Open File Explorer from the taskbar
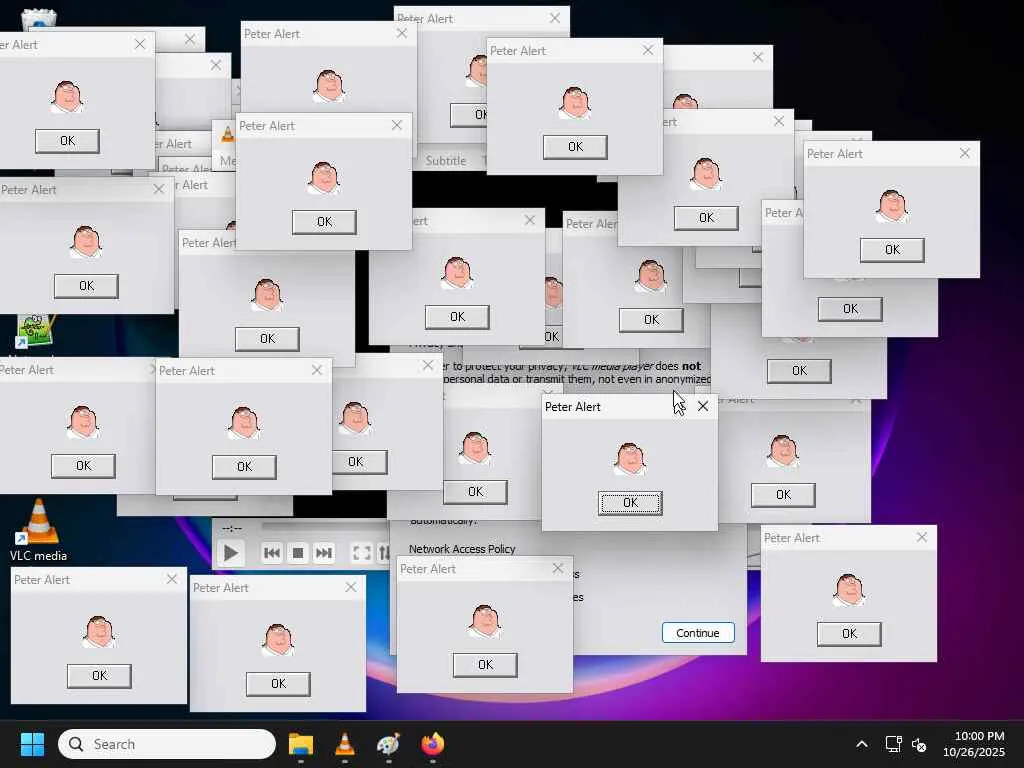1024x768 pixels. click(301, 744)
